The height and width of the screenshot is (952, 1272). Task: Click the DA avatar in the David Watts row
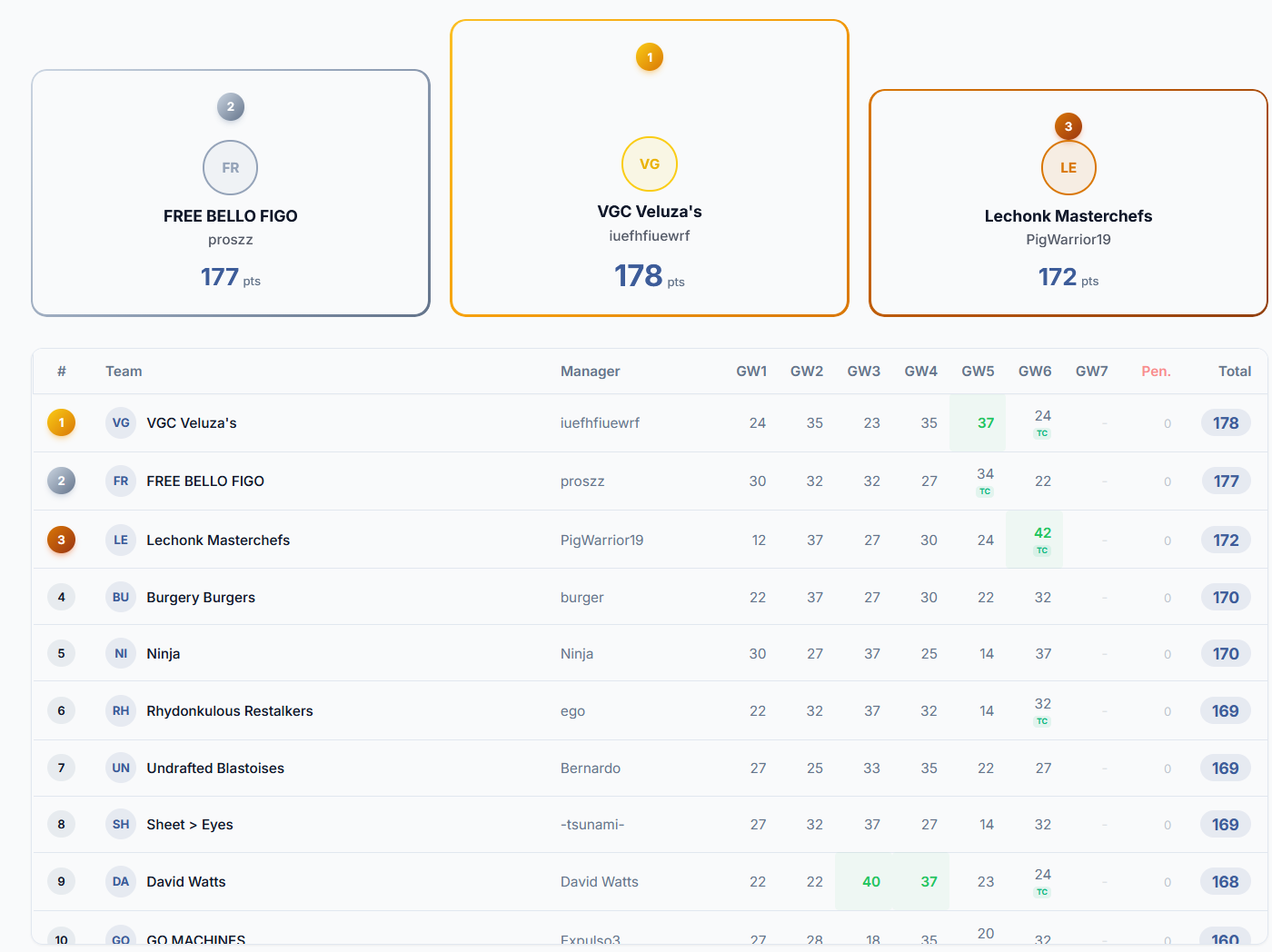click(x=121, y=882)
